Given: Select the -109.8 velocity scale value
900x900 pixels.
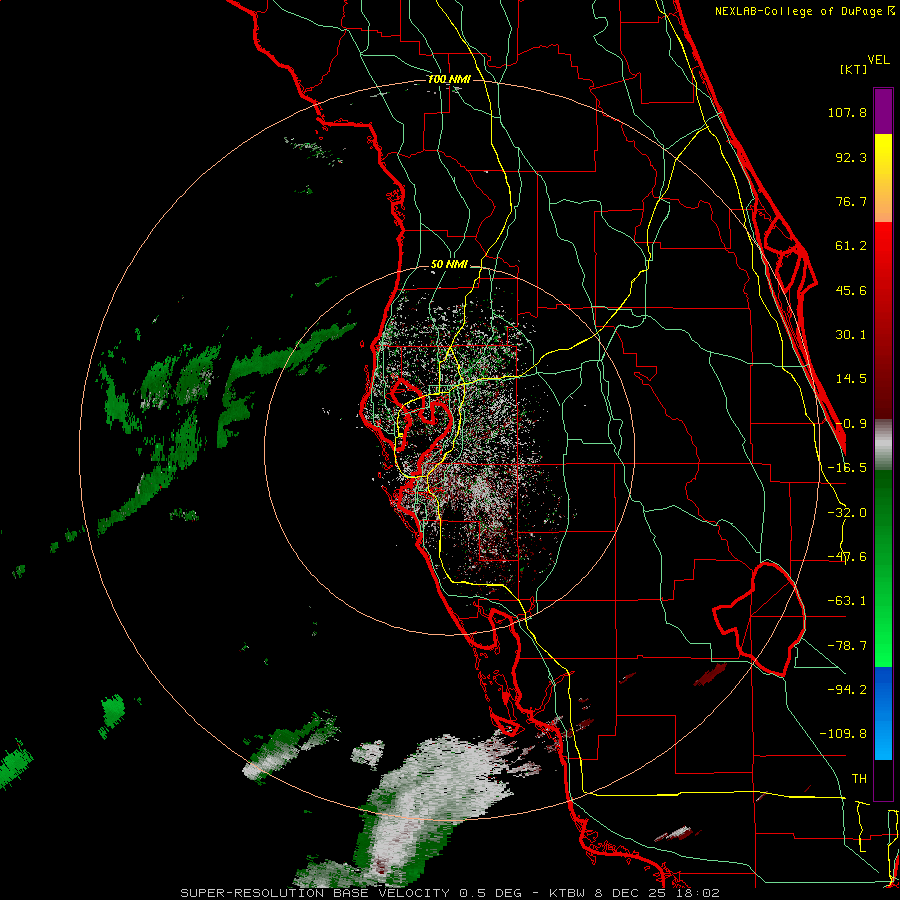Looking at the screenshot, I should pos(843,734).
